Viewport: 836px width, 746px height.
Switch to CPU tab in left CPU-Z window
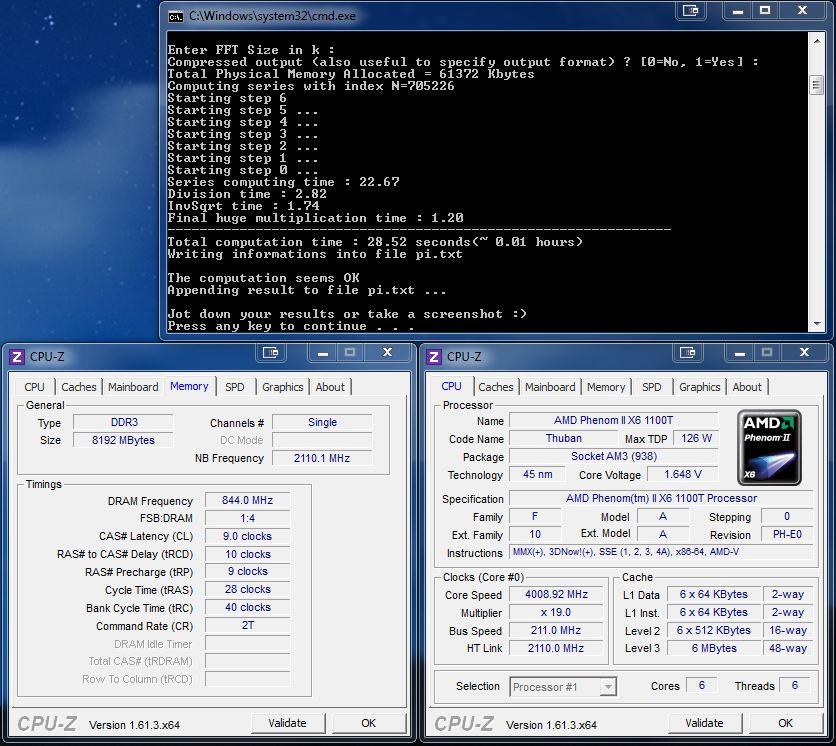[35, 387]
